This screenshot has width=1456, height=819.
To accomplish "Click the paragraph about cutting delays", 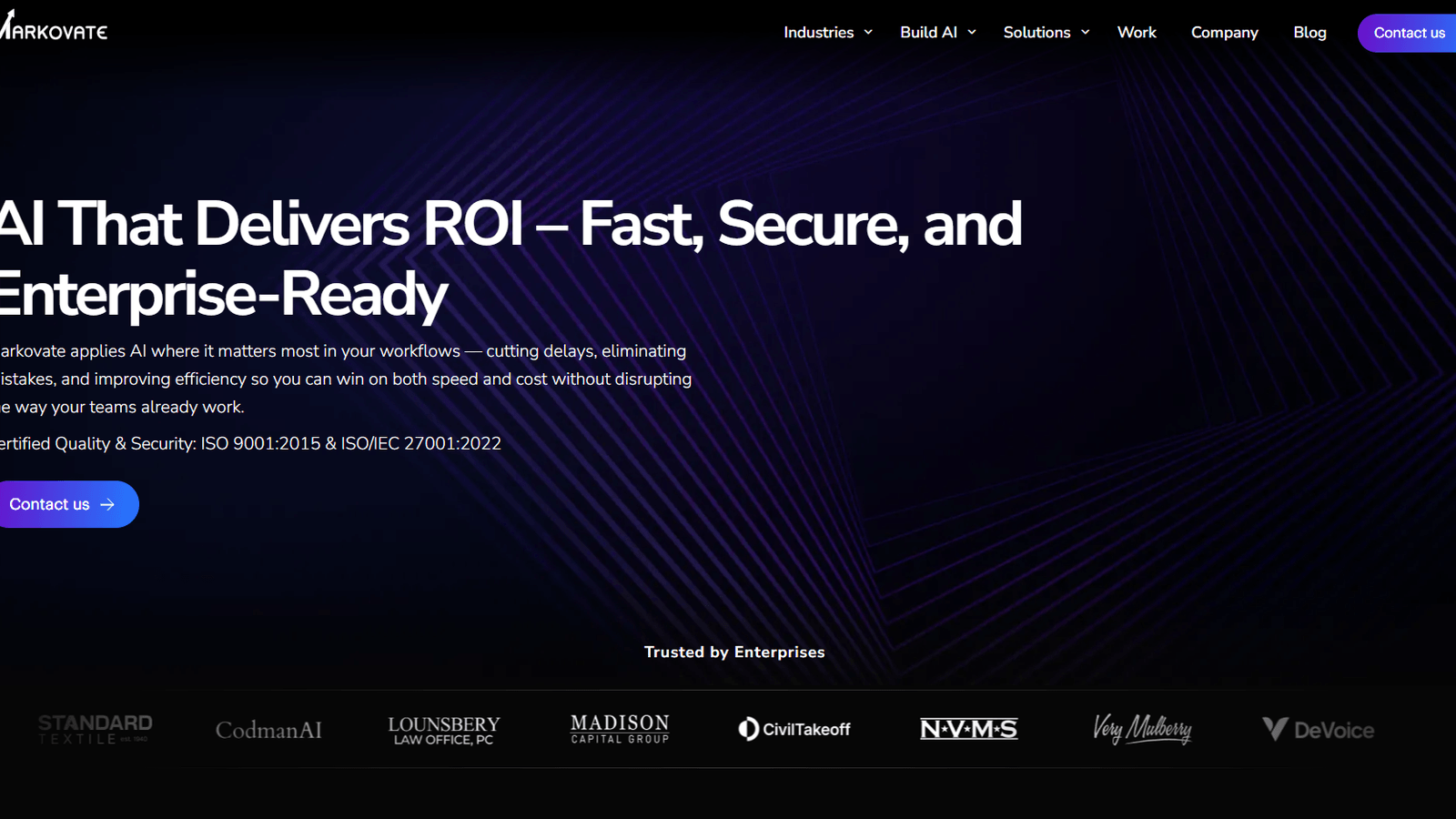I will coord(346,379).
